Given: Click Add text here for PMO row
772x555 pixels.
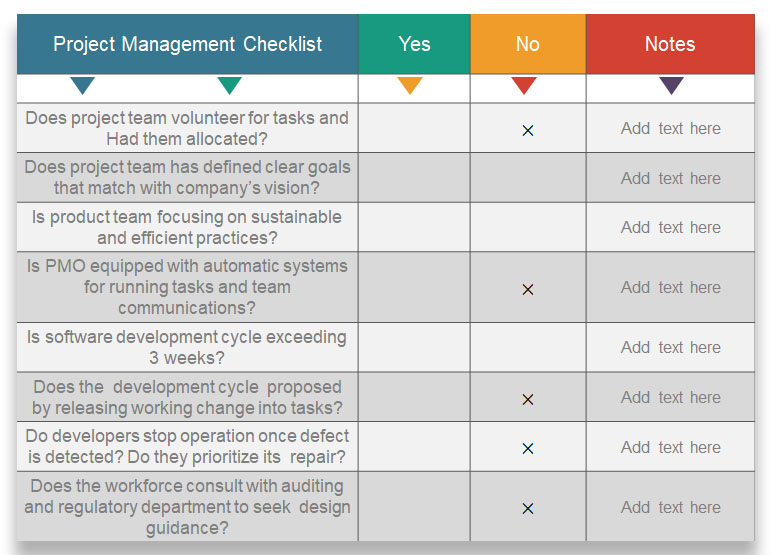Looking at the screenshot, I should coord(670,287).
